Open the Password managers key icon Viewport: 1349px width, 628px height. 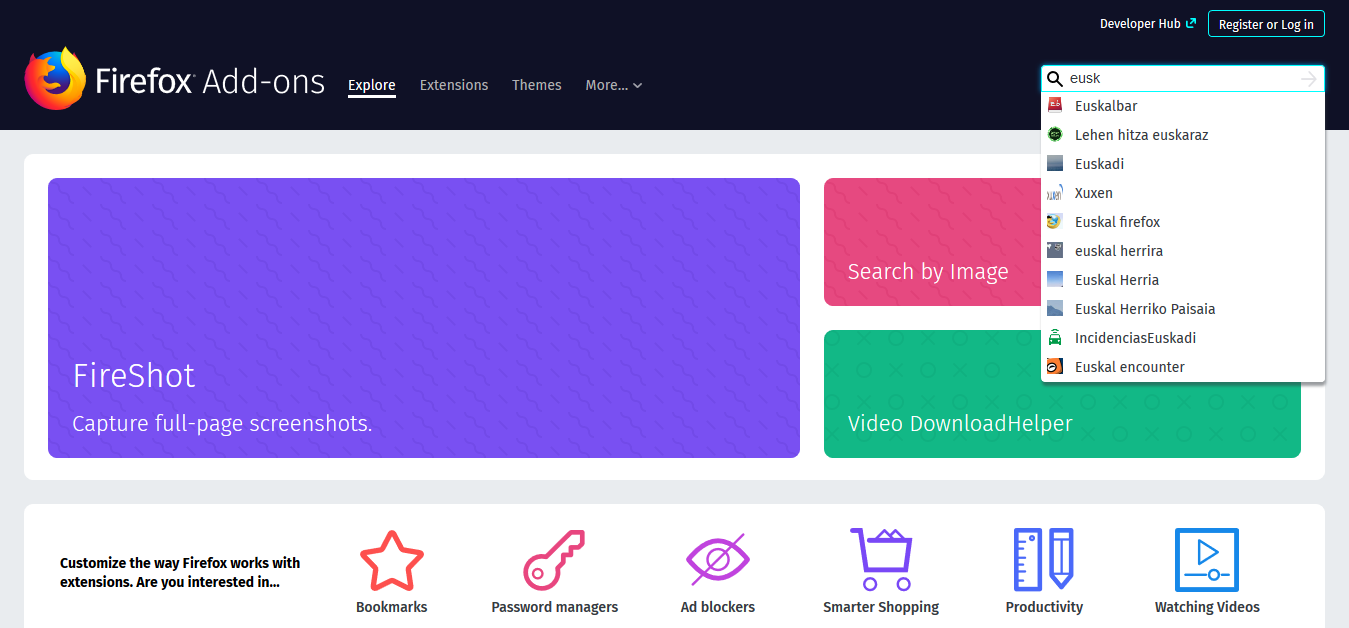pyautogui.click(x=554, y=560)
